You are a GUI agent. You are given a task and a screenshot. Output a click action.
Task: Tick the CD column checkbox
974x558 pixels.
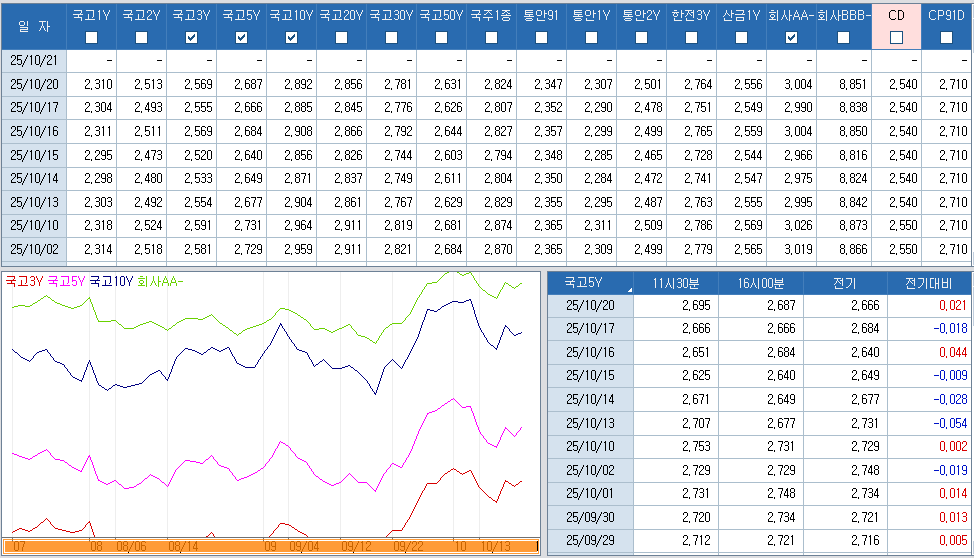[x=896, y=37]
